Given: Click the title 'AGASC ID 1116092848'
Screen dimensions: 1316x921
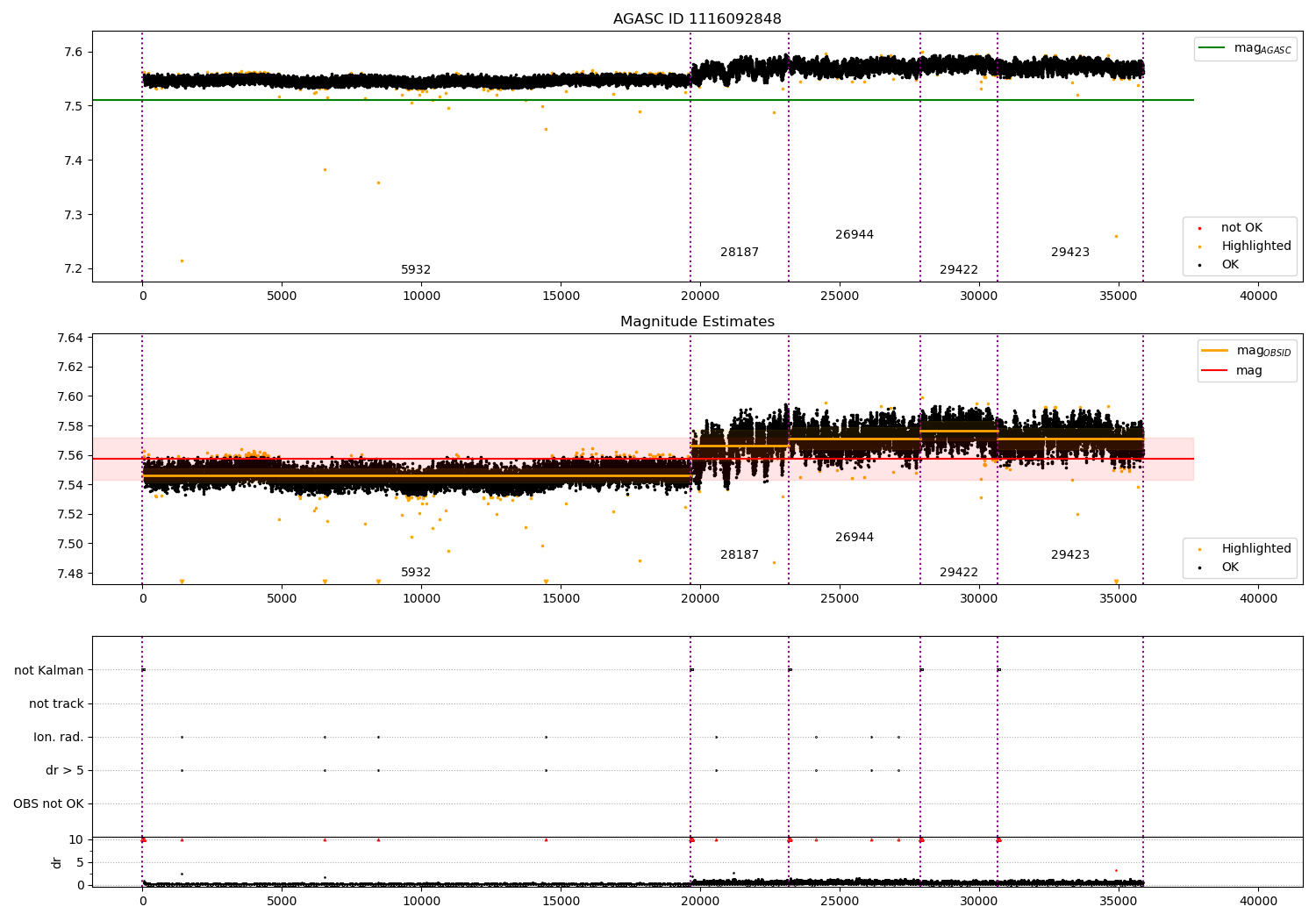Looking at the screenshot, I should pyautogui.click(x=697, y=19).
